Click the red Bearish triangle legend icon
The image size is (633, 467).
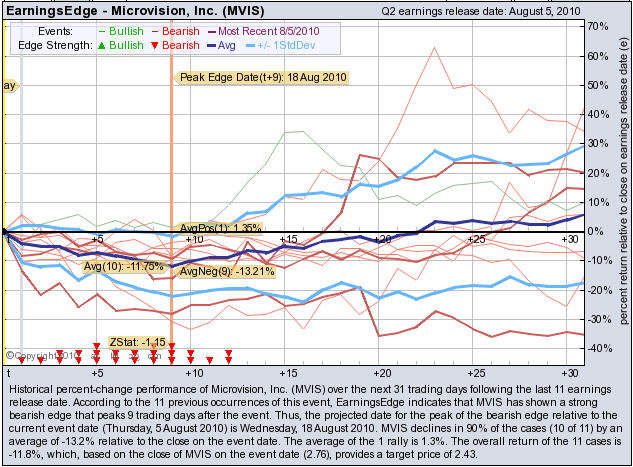154,46
